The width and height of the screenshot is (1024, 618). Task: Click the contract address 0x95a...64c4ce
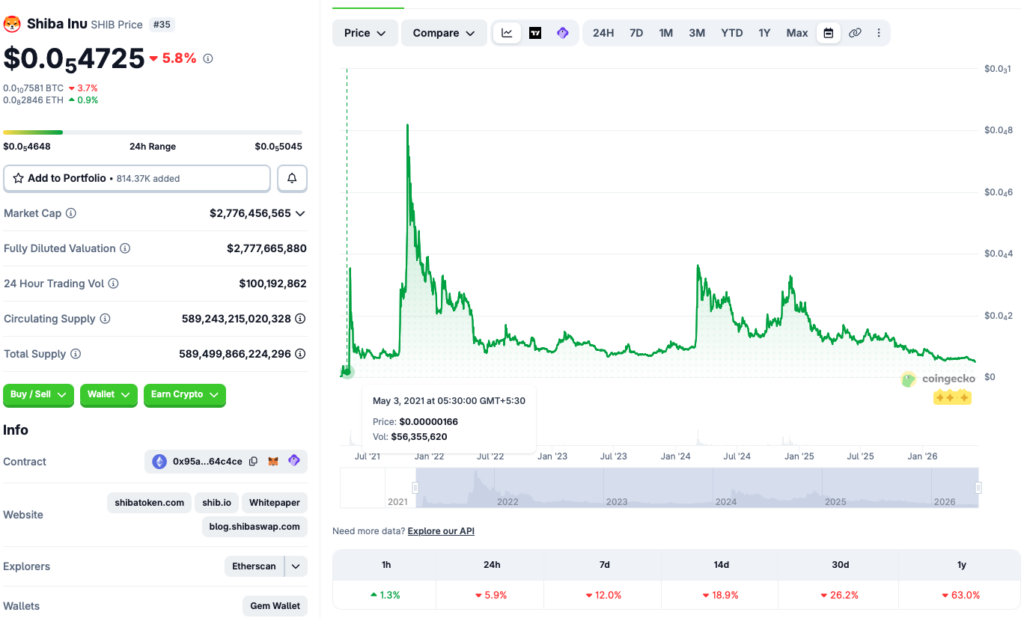pyautogui.click(x=207, y=461)
